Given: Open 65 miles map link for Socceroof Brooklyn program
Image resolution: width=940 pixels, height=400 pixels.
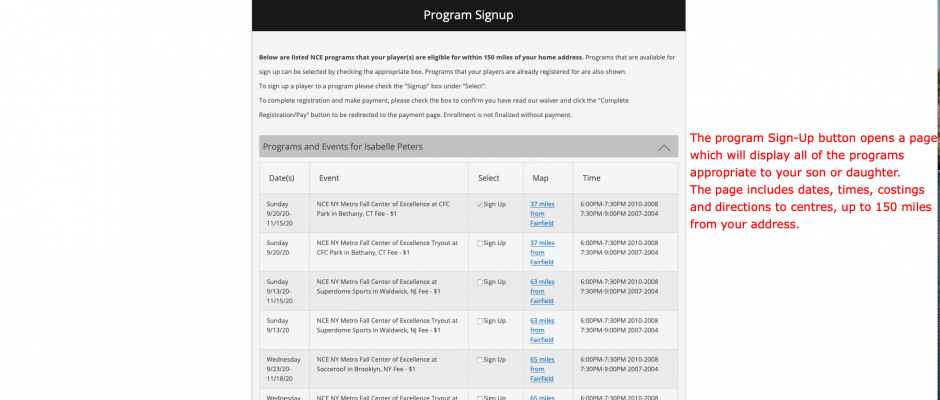Looking at the screenshot, I should pyautogui.click(x=542, y=369).
